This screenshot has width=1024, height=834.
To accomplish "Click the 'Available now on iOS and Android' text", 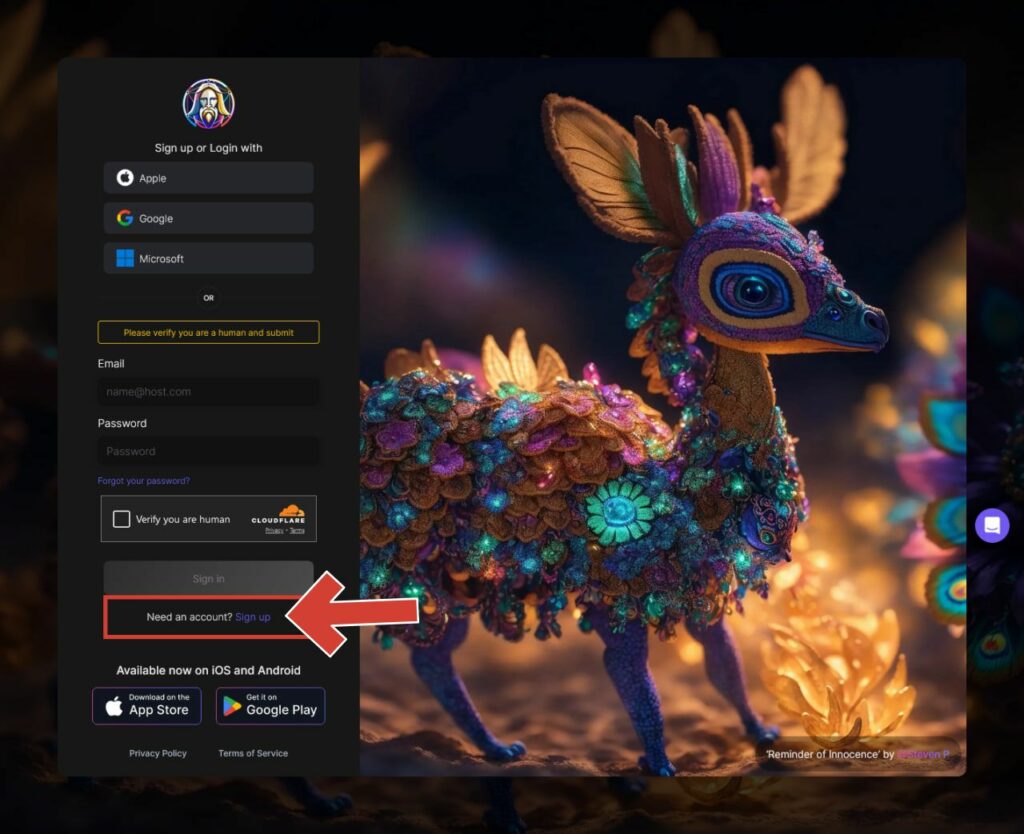I will [x=208, y=670].
